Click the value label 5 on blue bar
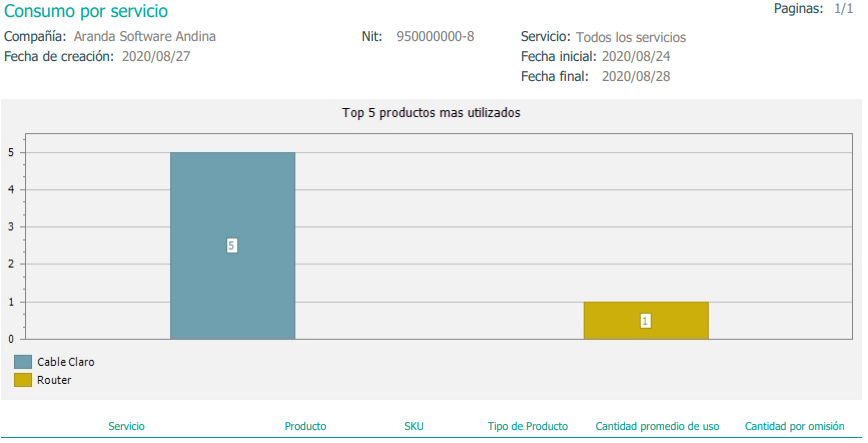 (231, 245)
